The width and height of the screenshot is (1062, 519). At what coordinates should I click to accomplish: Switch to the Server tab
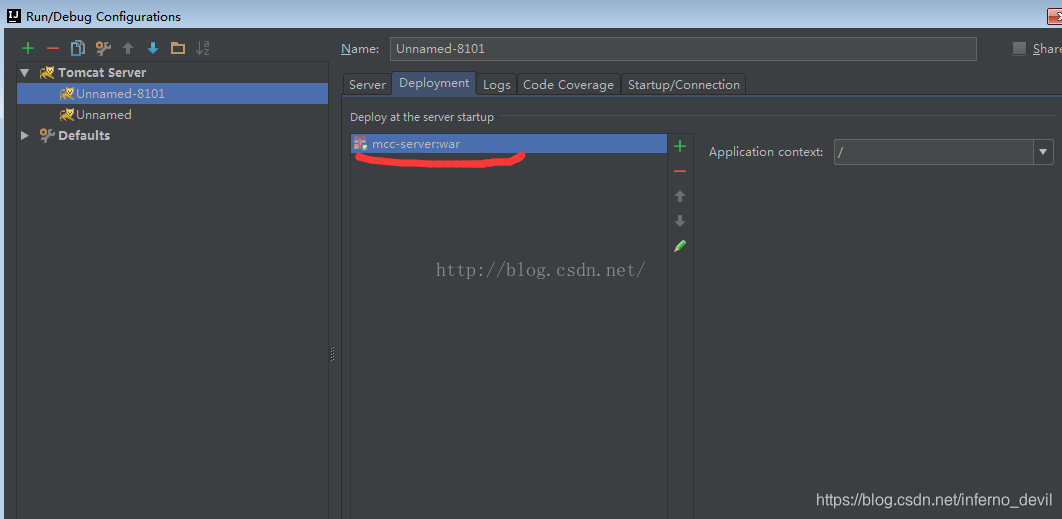367,85
